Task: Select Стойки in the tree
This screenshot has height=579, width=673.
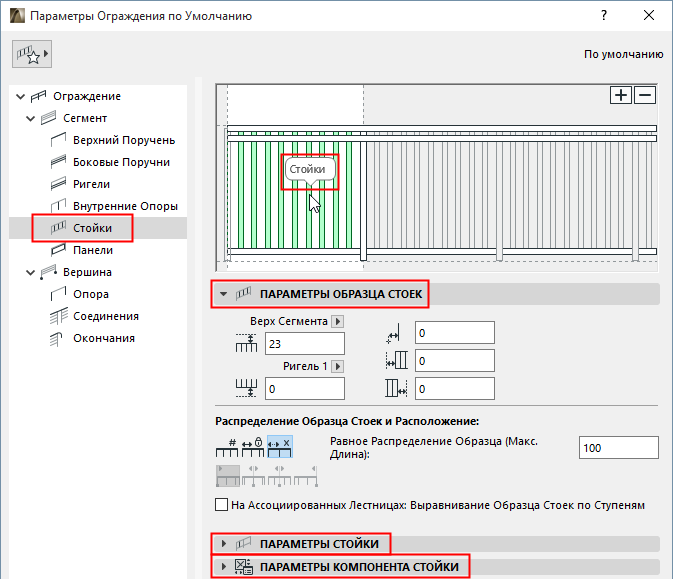Action: tap(92, 228)
